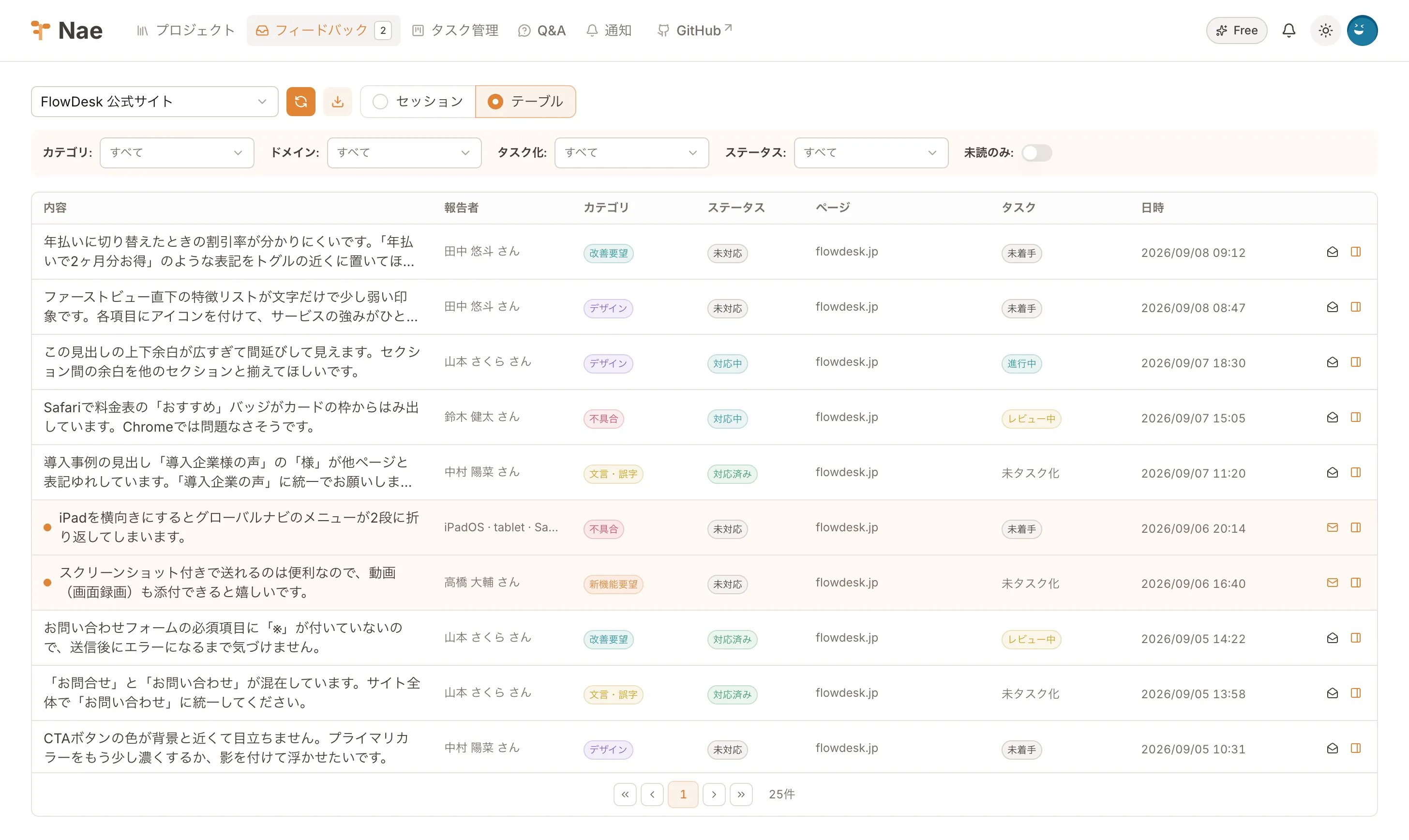This screenshot has width=1409, height=840.
Task: Click the download export icon
Action: (337, 101)
